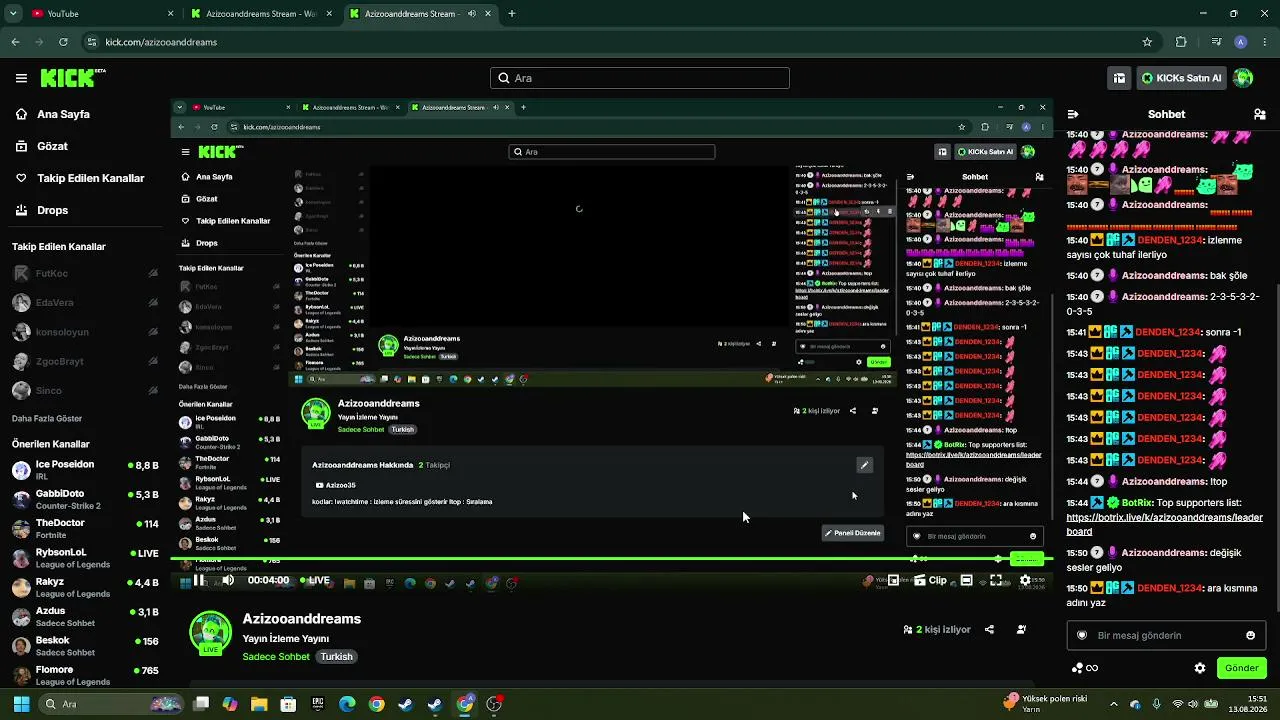Expand hidden system tray icons
The width and height of the screenshot is (1280, 720).
(x=1114, y=704)
